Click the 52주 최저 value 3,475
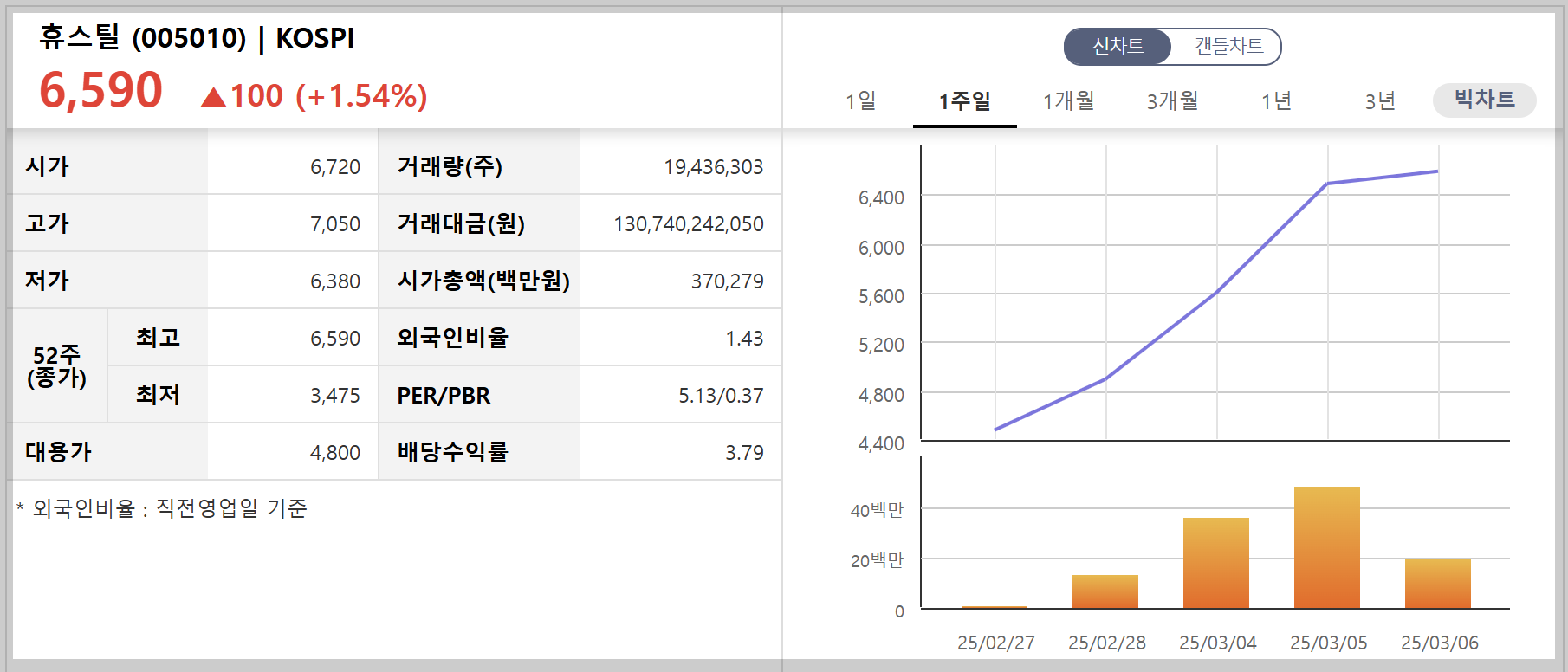Viewport: 1568px width, 672px height. [335, 396]
